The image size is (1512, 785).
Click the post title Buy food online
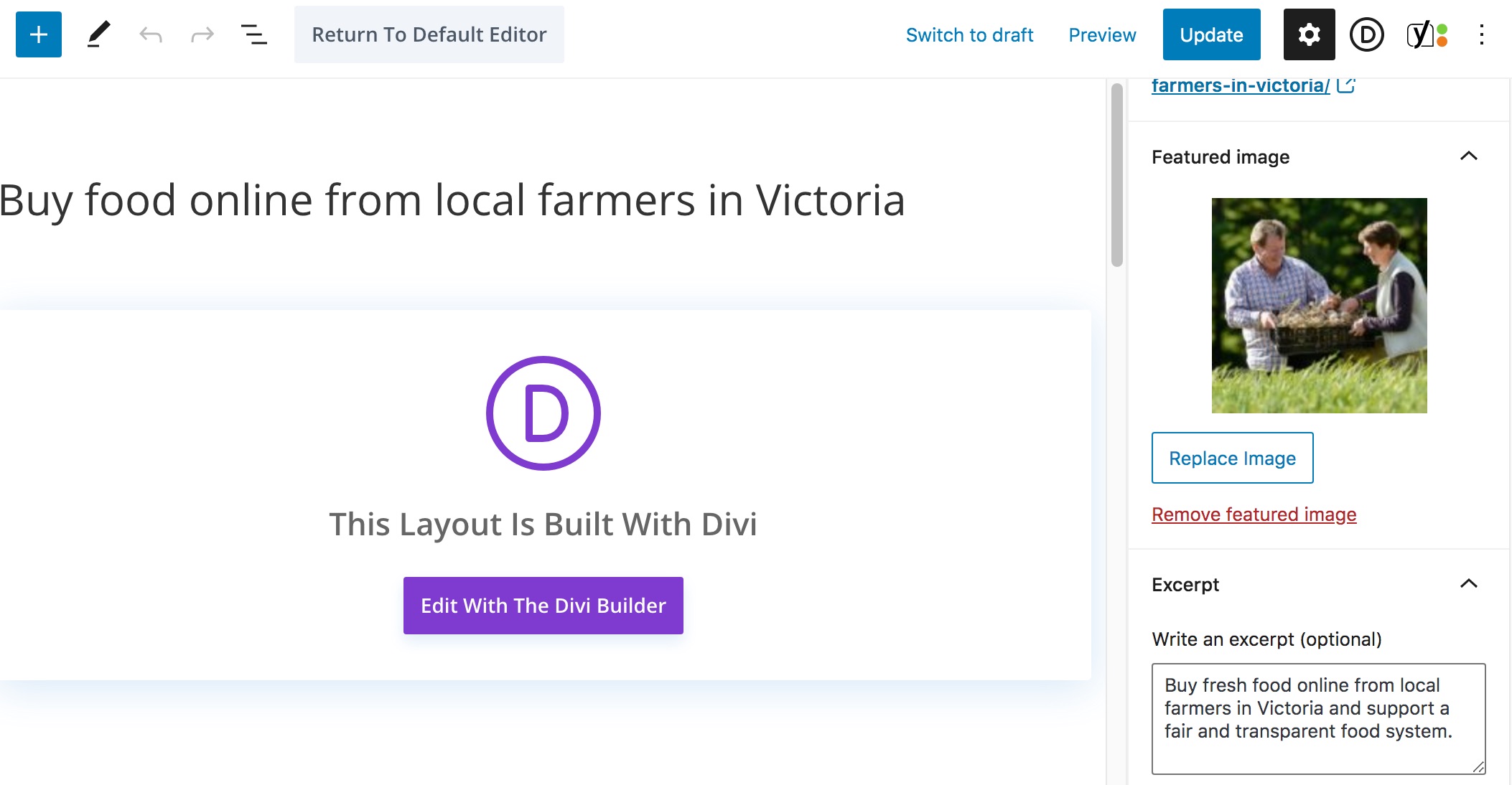pyautogui.click(x=452, y=200)
